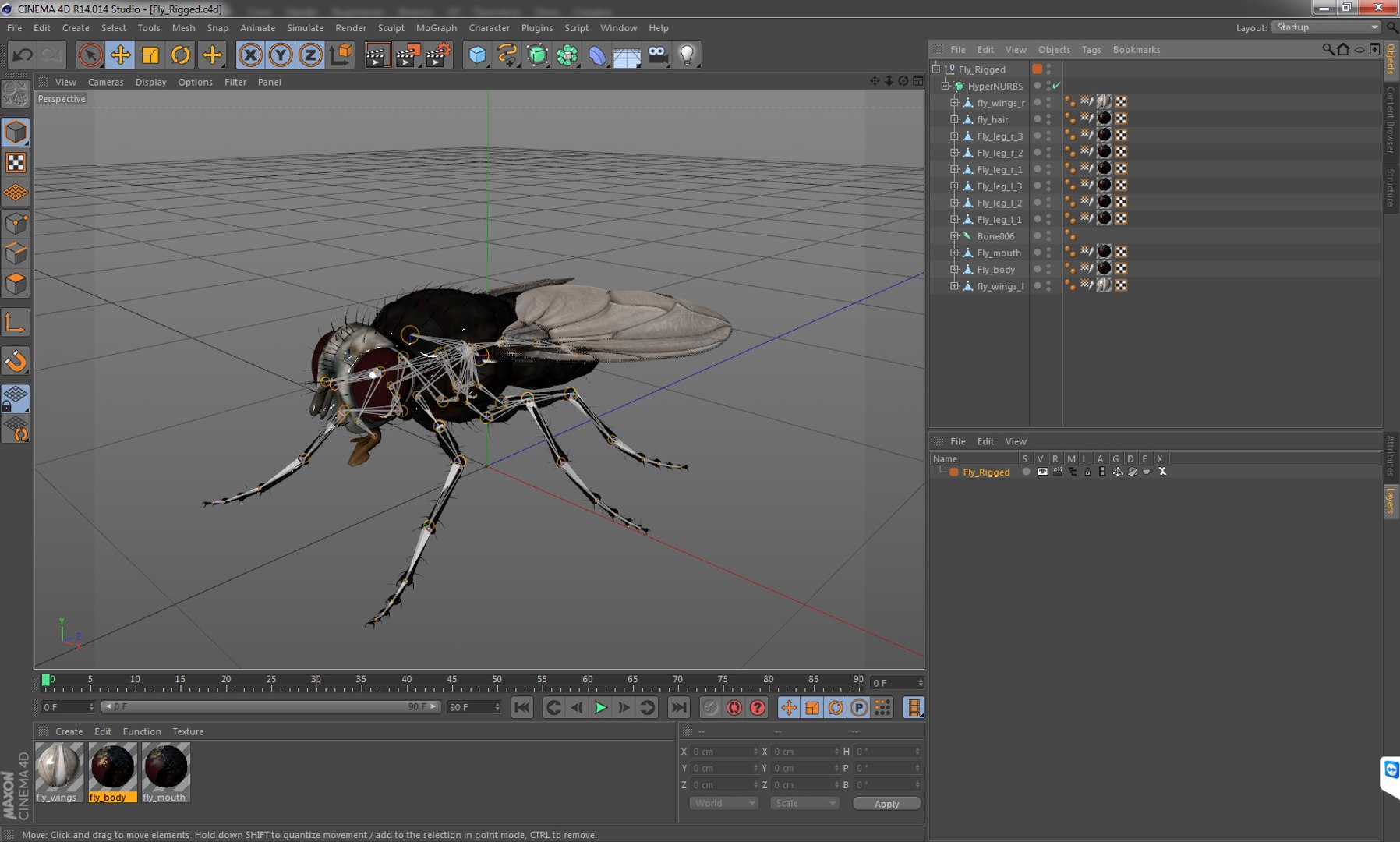The image size is (1400, 842).
Task: Open the array modeling objects icon
Action: 567,55
